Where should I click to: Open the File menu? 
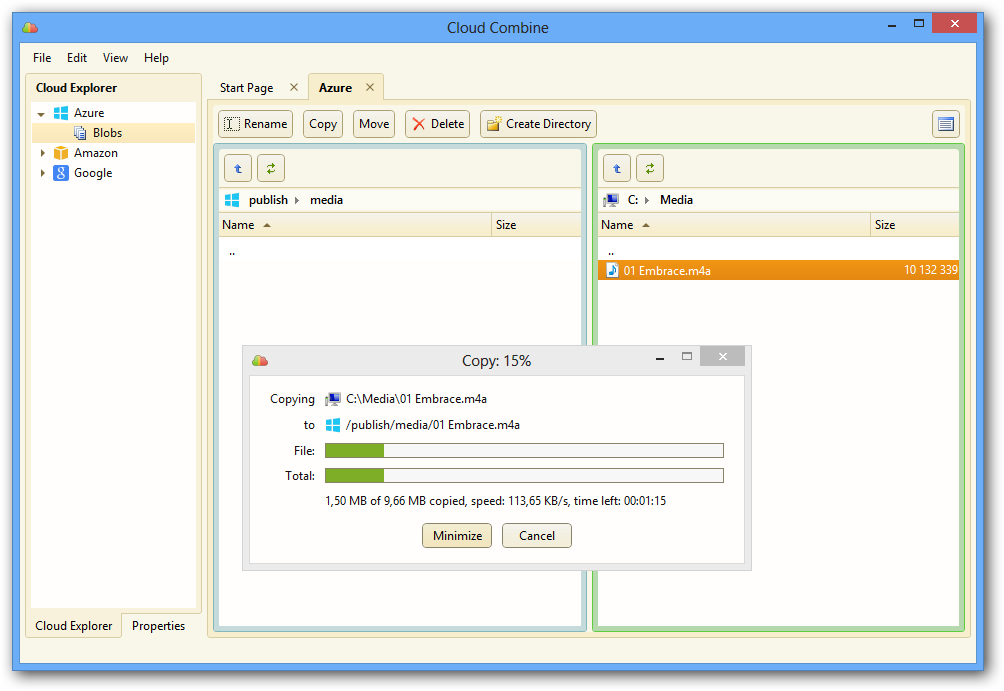[x=42, y=58]
